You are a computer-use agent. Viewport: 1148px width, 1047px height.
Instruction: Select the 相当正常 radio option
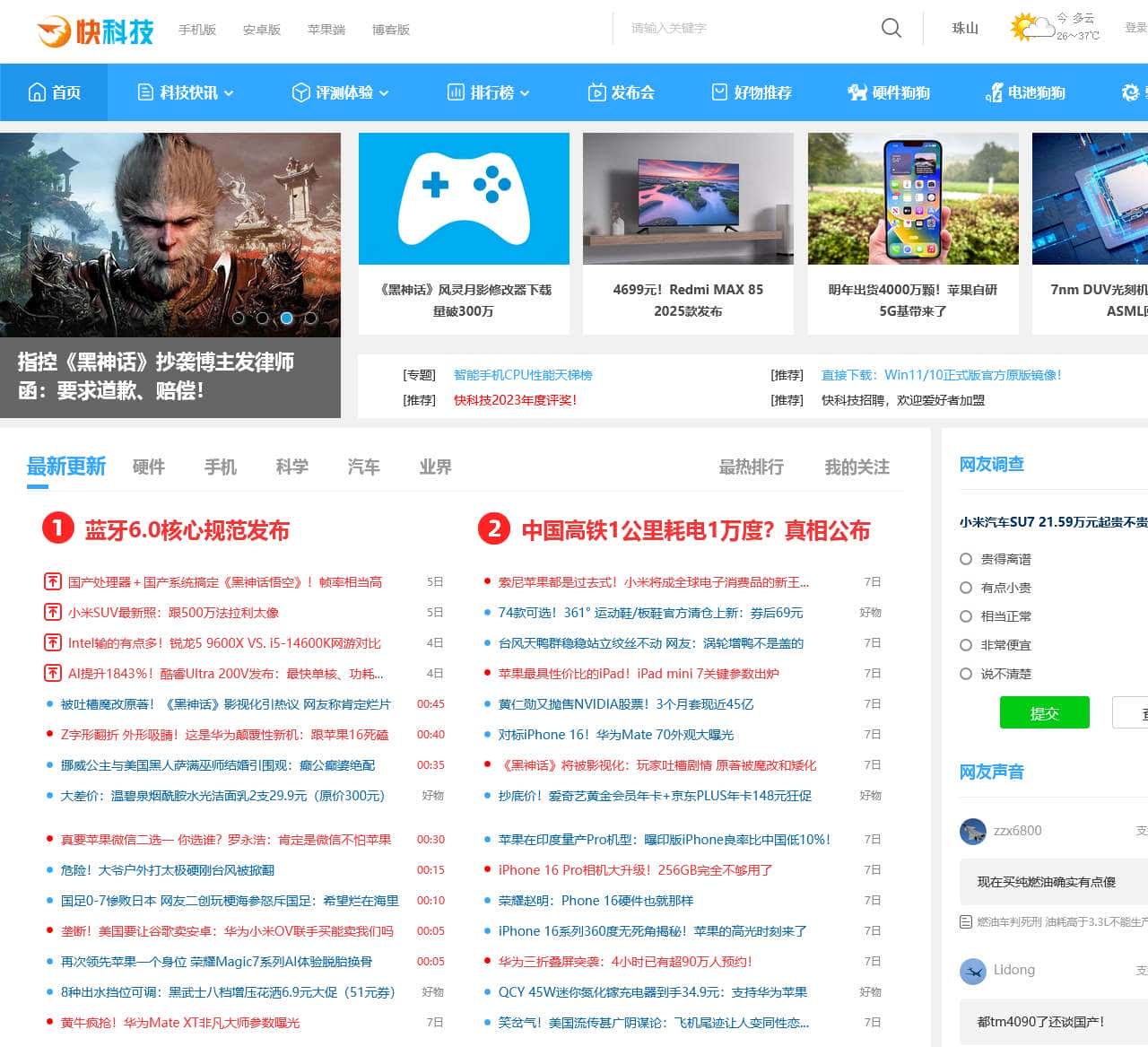point(966,616)
